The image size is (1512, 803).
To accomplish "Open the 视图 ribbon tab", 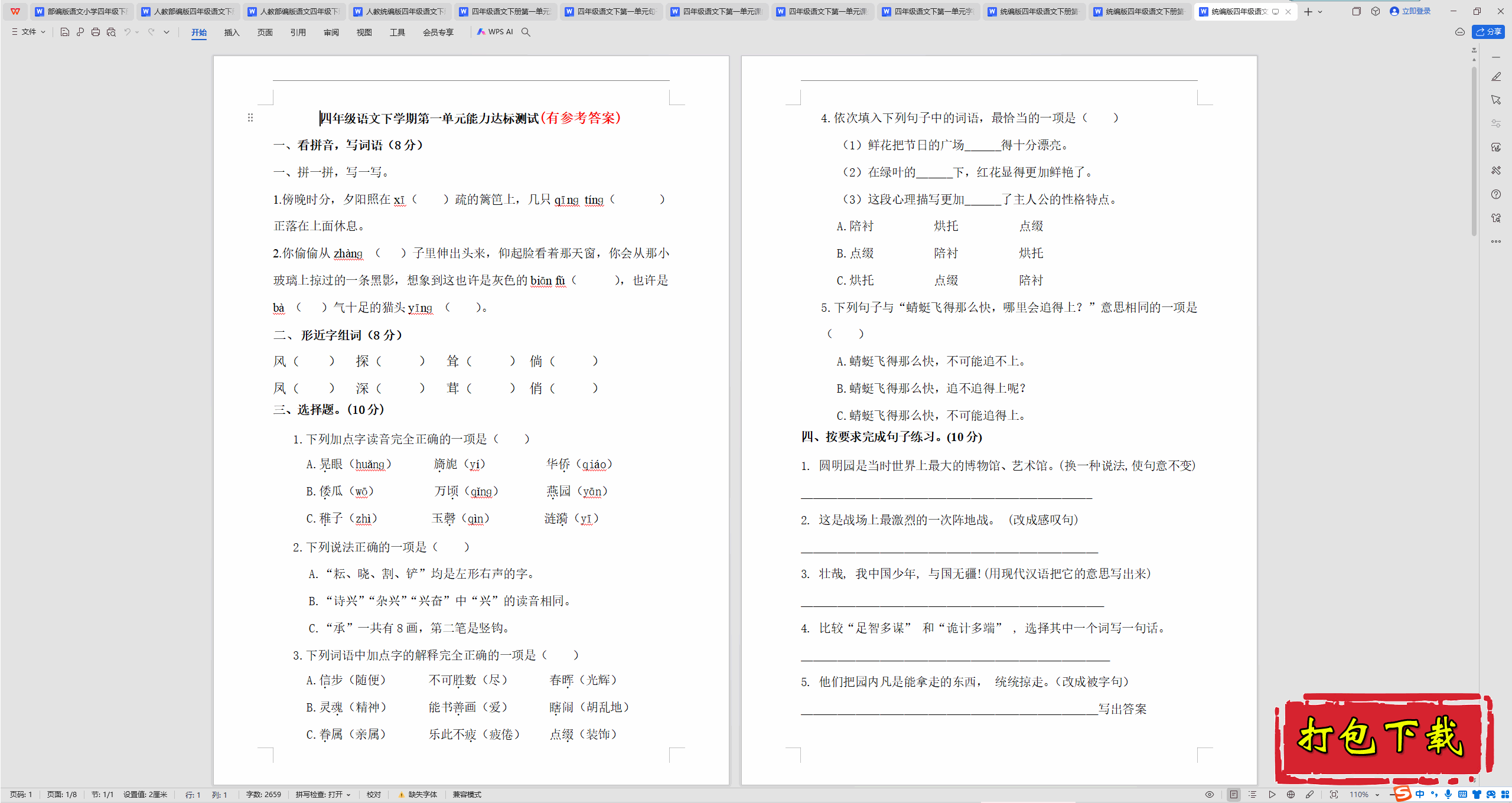I will coord(364,32).
